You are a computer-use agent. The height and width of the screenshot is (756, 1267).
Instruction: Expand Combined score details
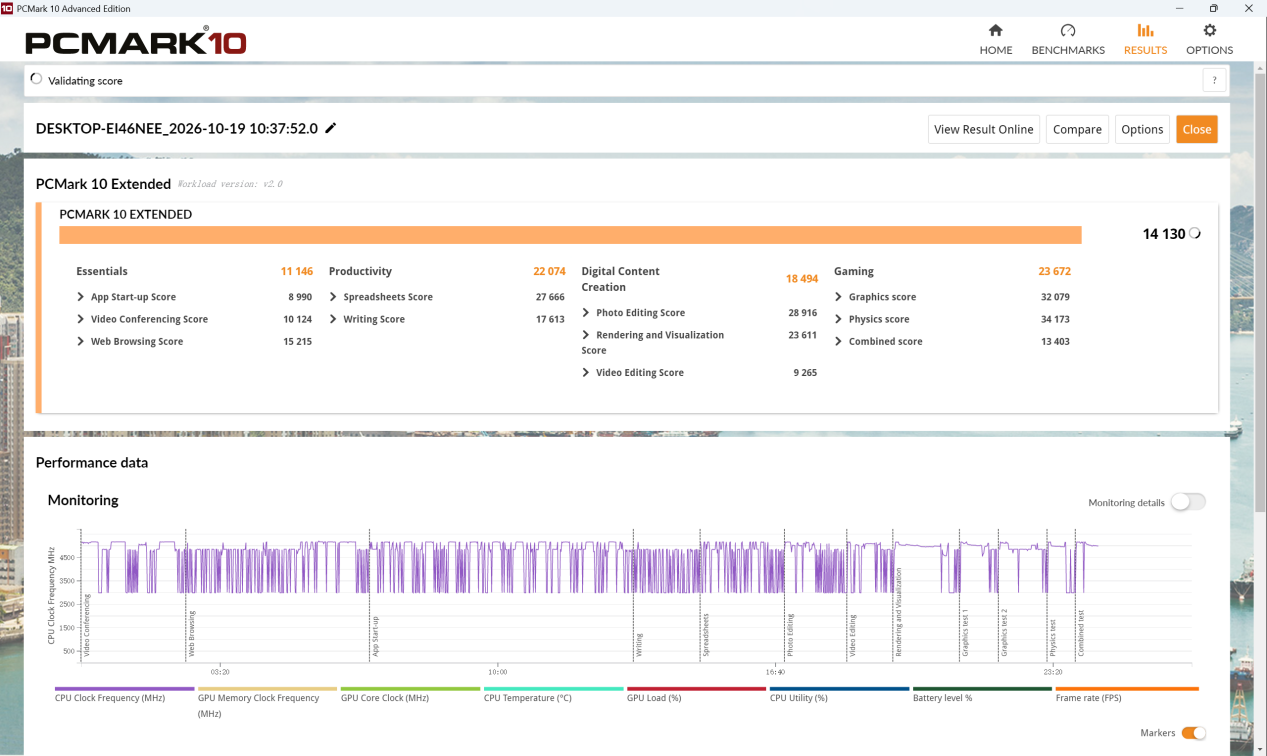coord(839,341)
